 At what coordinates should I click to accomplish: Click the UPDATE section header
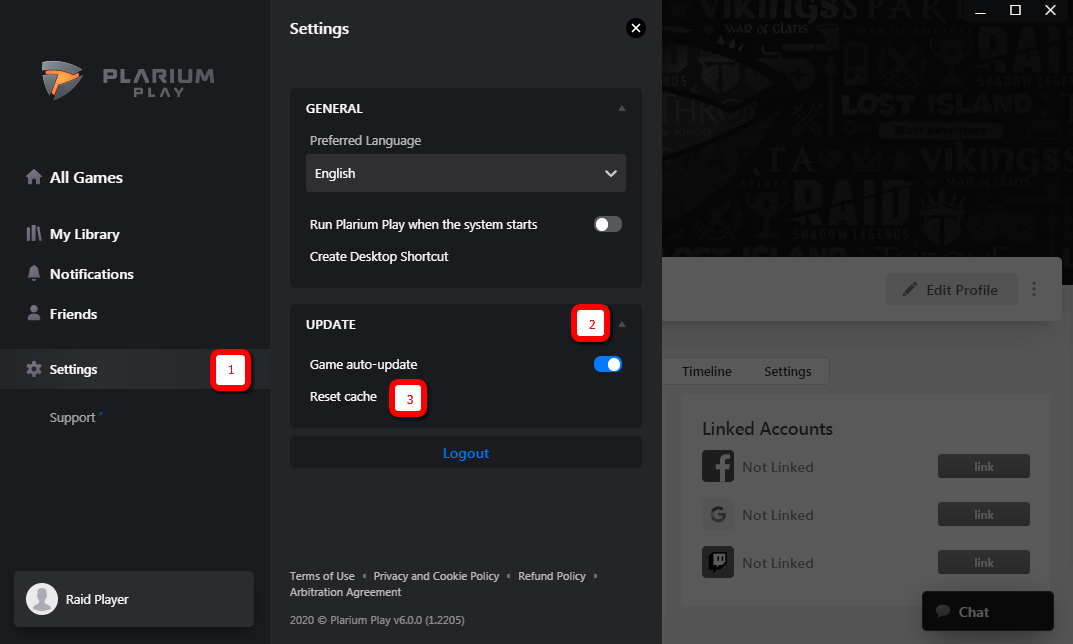tap(331, 324)
